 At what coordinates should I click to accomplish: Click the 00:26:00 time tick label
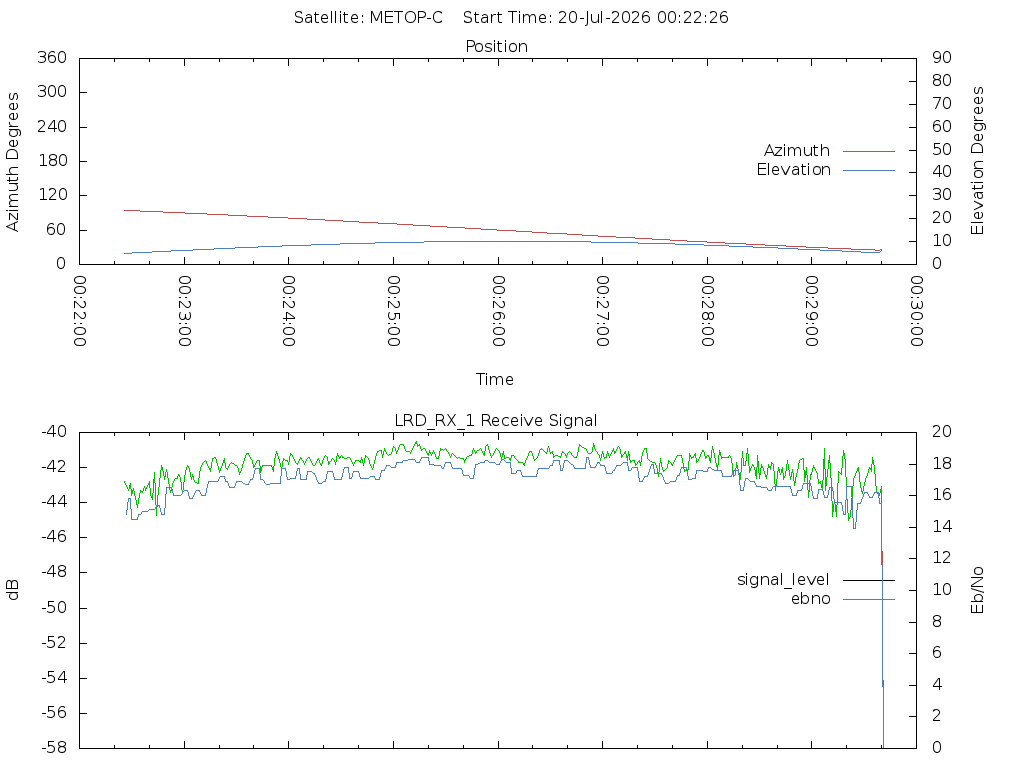[498, 311]
